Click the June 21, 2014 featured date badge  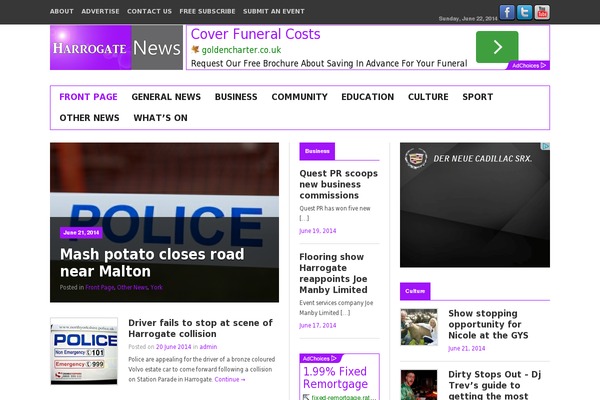point(81,232)
